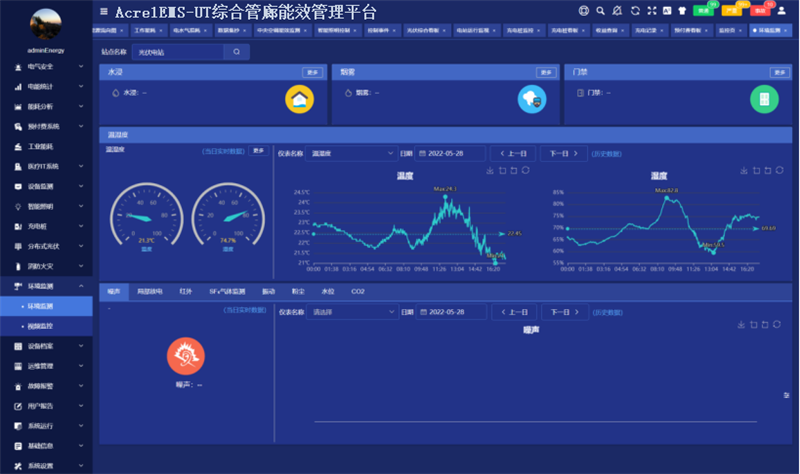This screenshot has width=800, height=474.
Task: Click the yellow water immersion house icon
Action: click(298, 99)
